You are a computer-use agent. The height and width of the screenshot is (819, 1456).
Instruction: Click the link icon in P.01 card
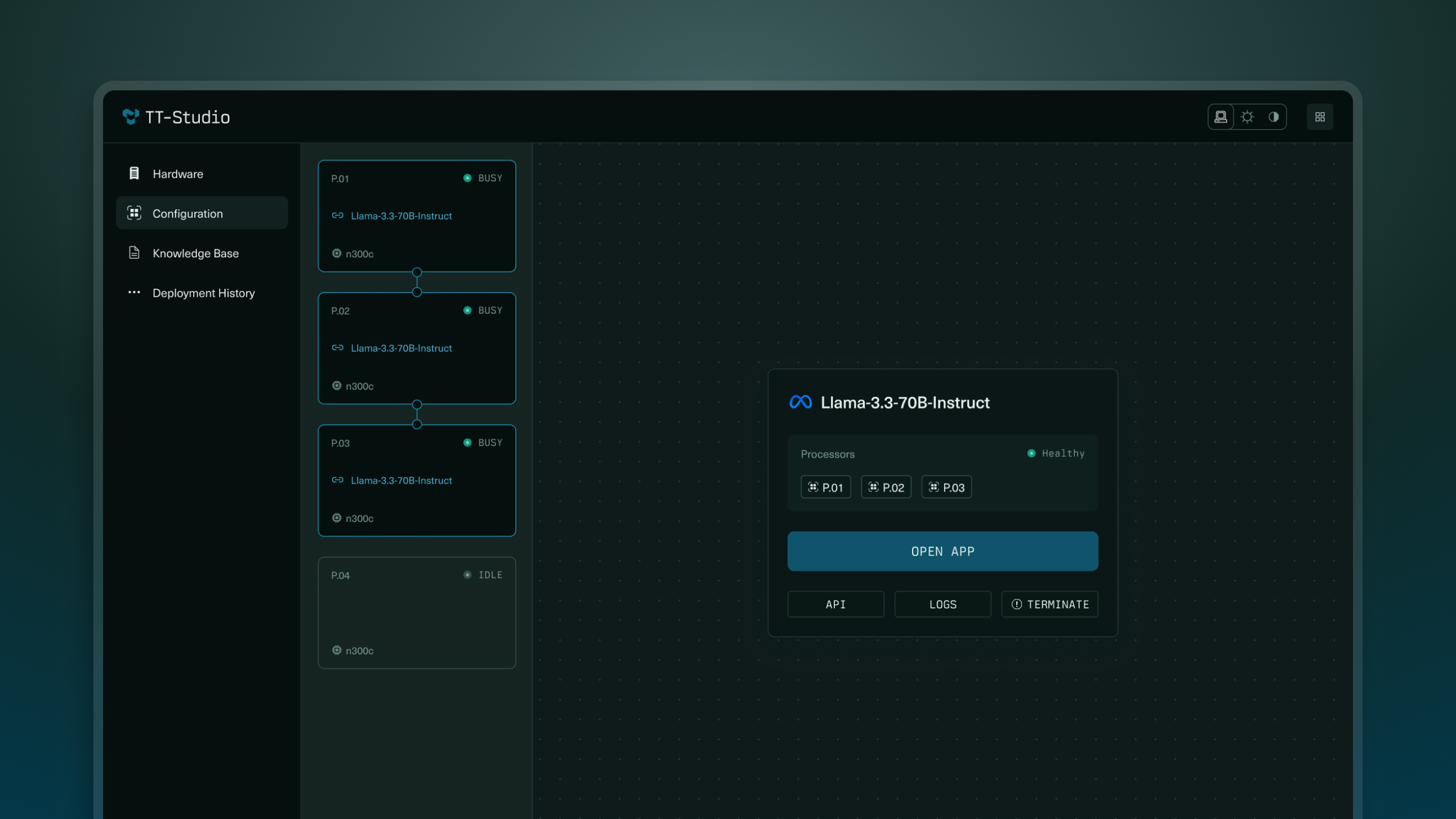click(x=337, y=216)
